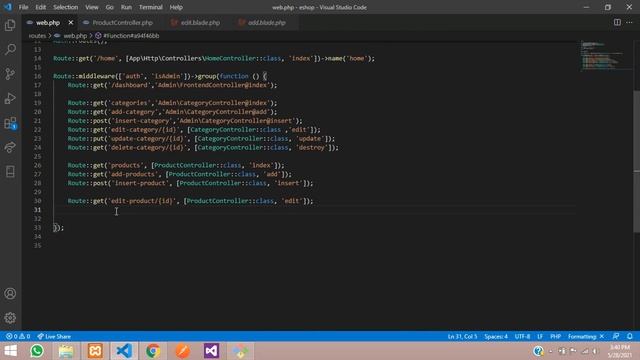Open the View menu
This screenshot has height=360, width=640.
coord(91,7)
